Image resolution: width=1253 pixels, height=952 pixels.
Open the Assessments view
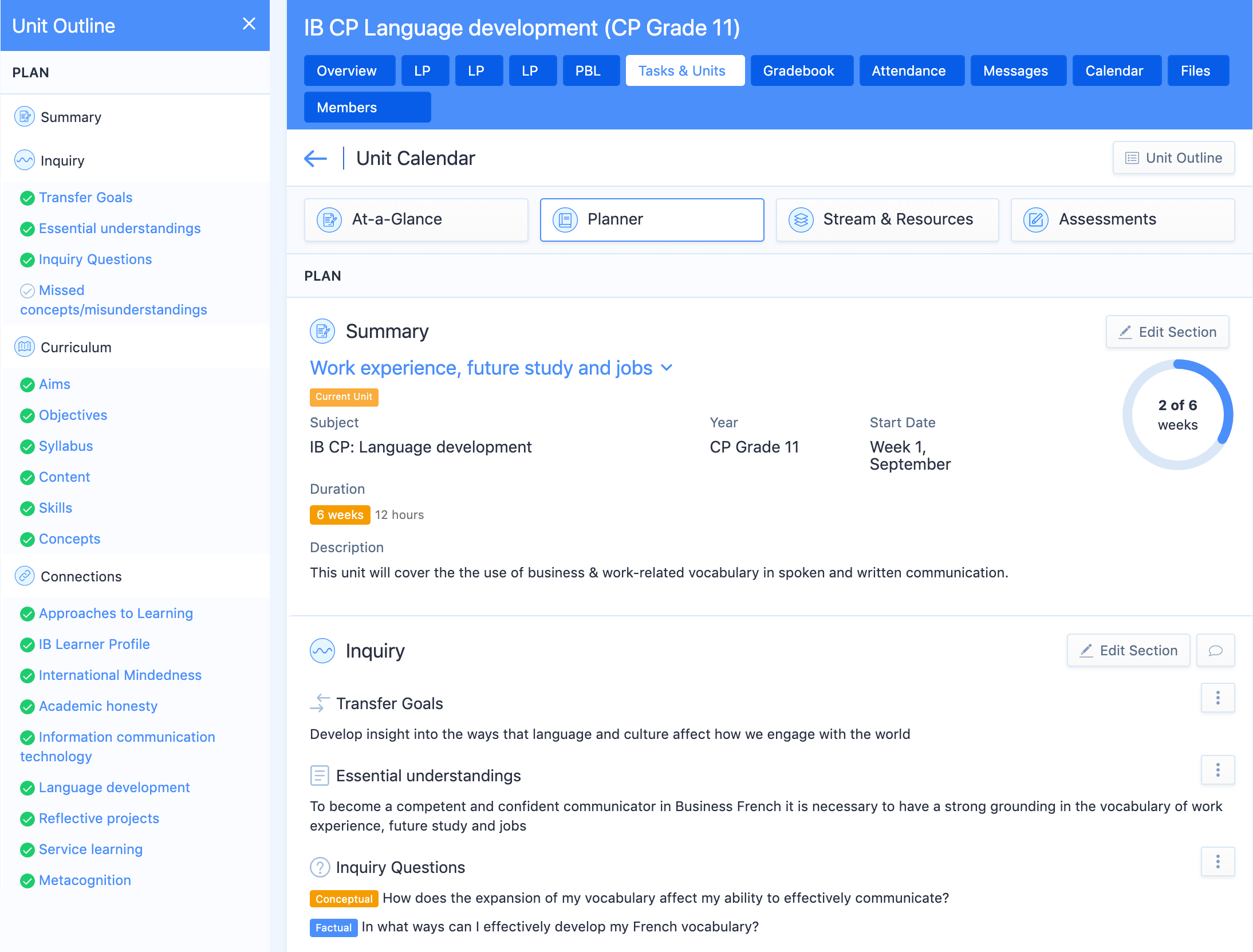[x=1122, y=220]
